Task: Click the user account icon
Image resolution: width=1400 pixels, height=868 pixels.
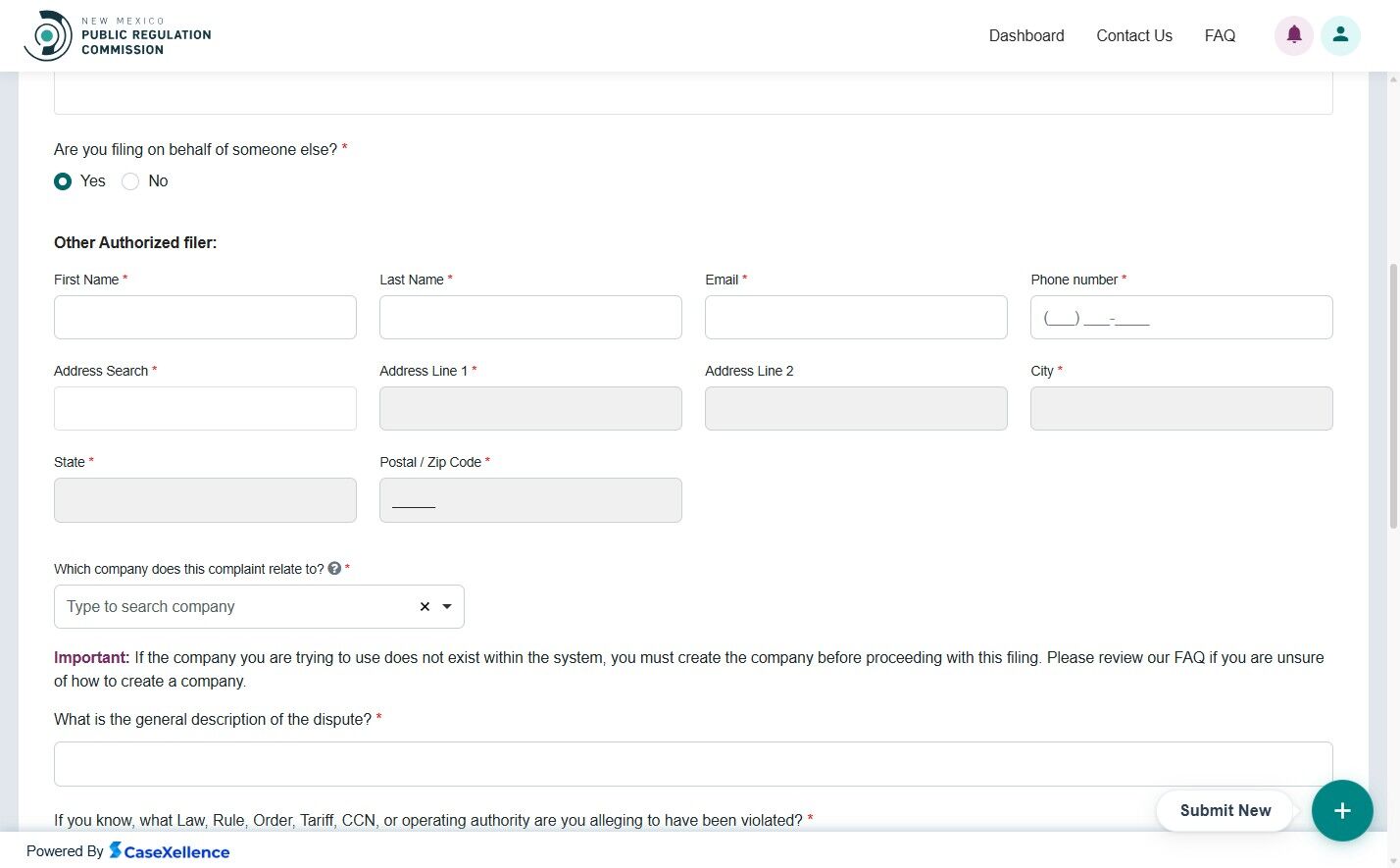Action: 1340,34
